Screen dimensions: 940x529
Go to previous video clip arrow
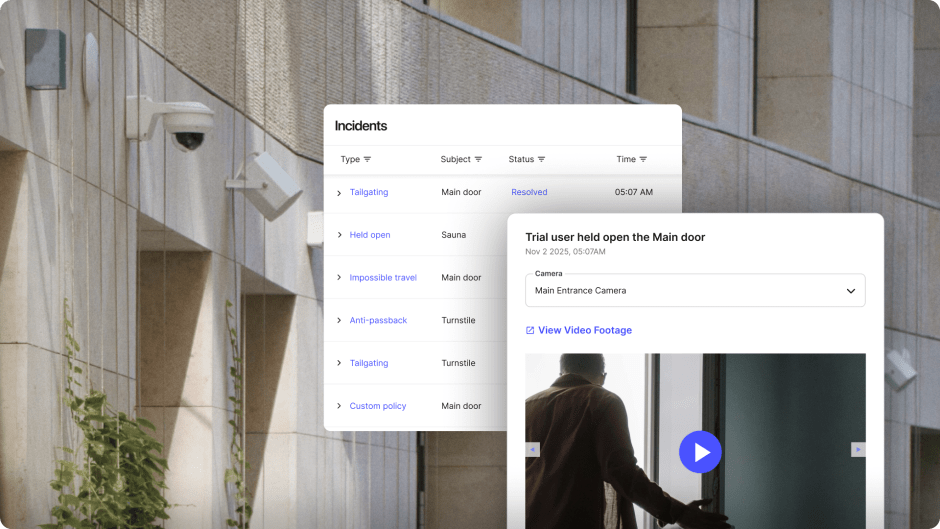click(x=532, y=449)
